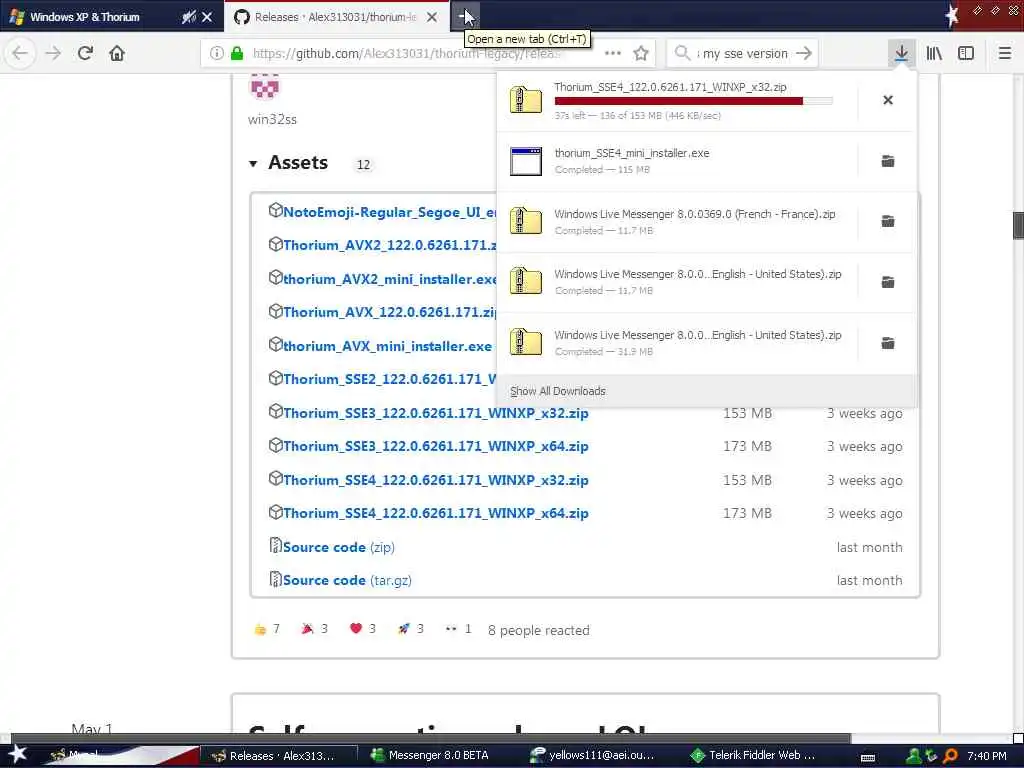Open the star Start button on taskbar

[x=17, y=754]
